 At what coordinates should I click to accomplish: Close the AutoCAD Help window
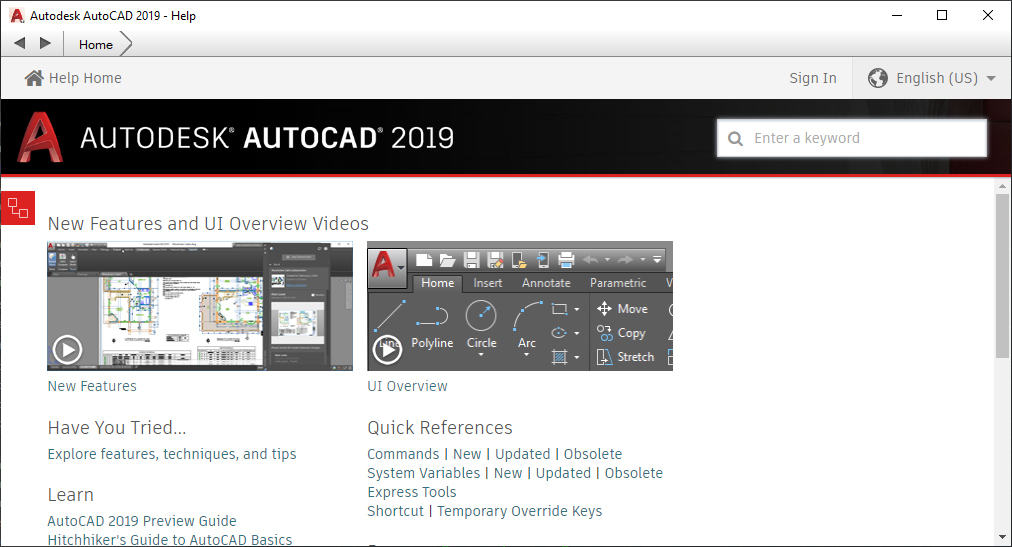click(987, 15)
